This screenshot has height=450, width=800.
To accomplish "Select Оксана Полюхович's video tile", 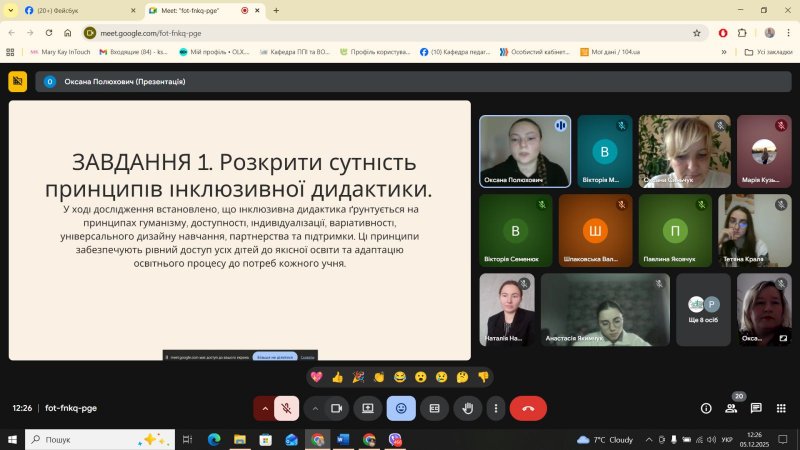I will tap(525, 150).
